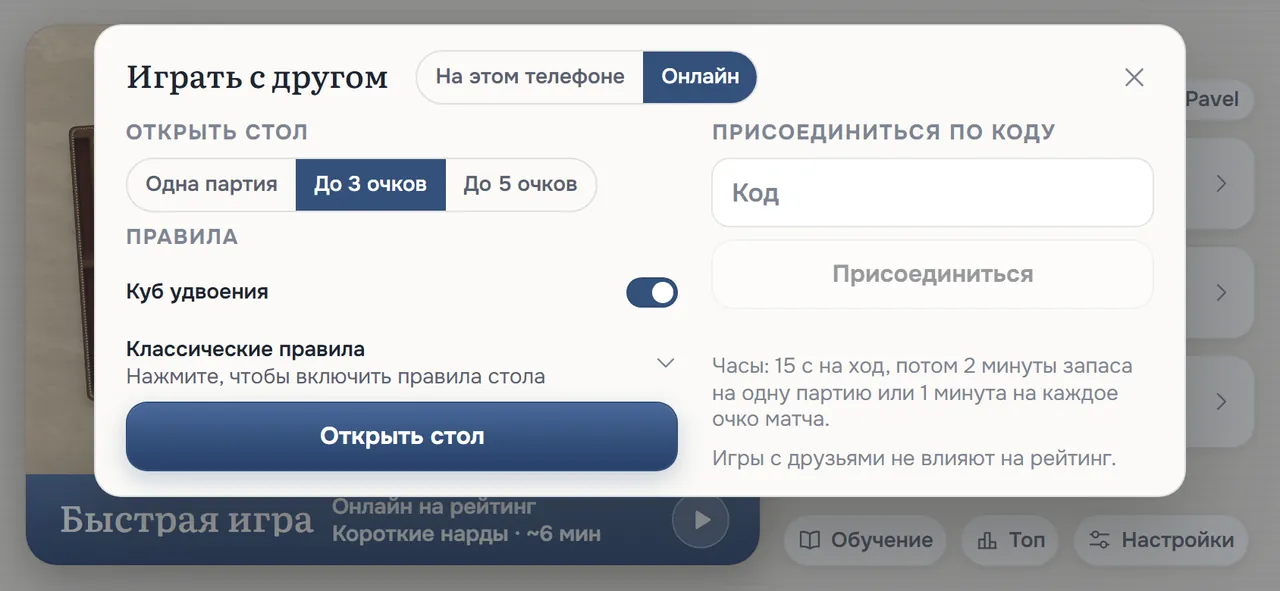Choose До 3 очков match length
Viewport: 1280px width, 591px height.
[371, 185]
